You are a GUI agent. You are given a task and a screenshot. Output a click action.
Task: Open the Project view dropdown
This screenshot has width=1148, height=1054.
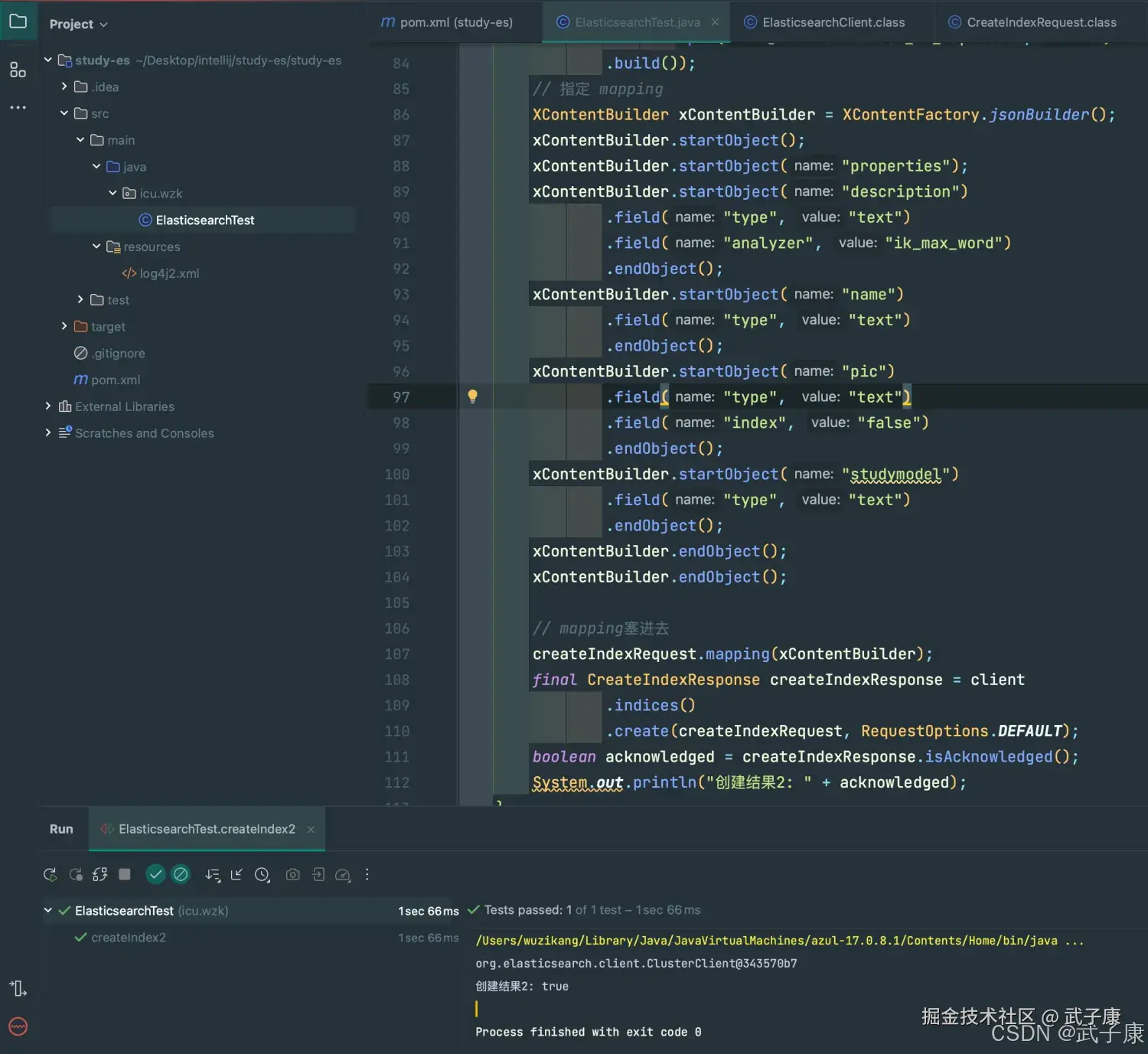[x=77, y=24]
